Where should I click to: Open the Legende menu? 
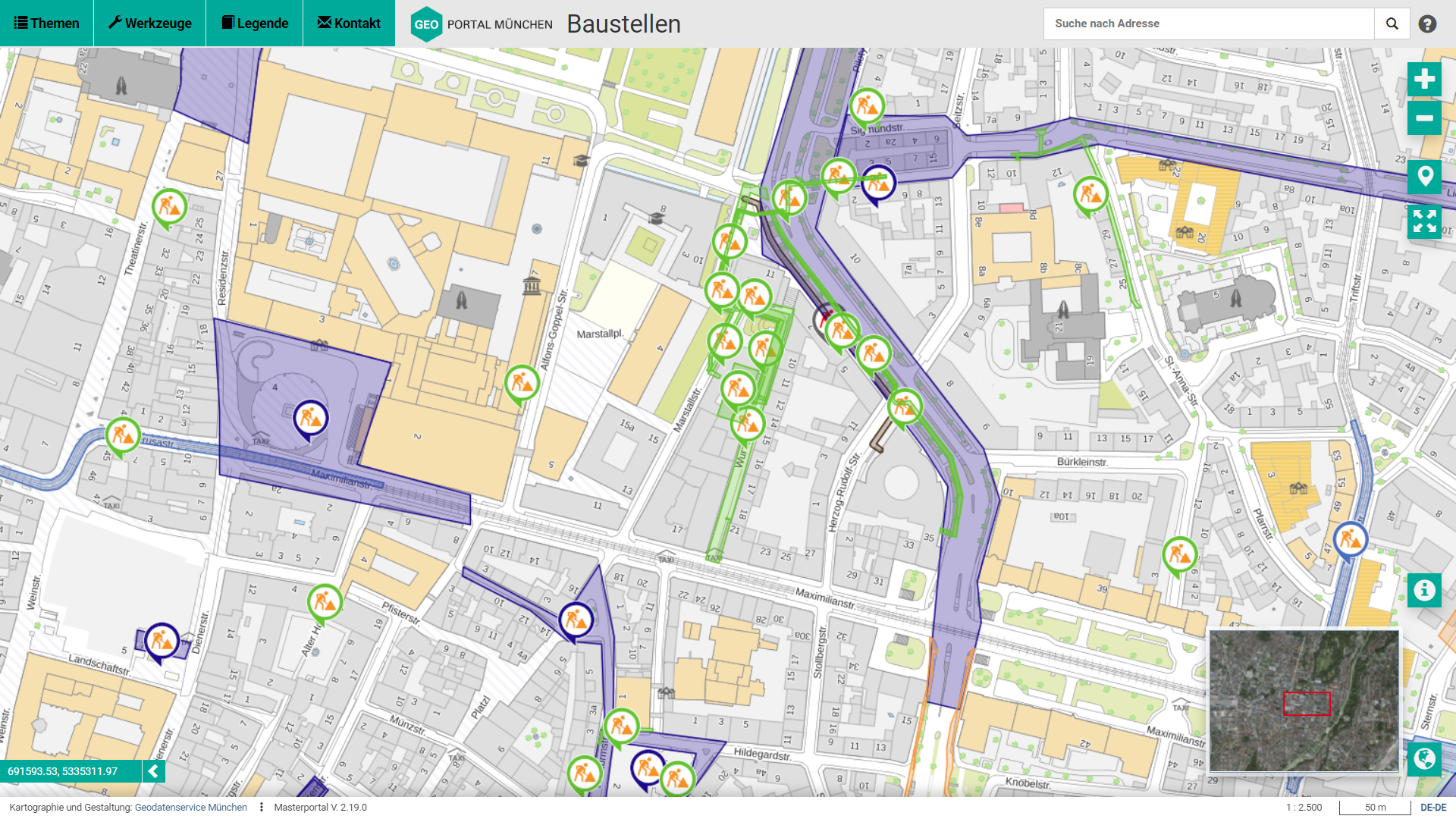(x=255, y=24)
